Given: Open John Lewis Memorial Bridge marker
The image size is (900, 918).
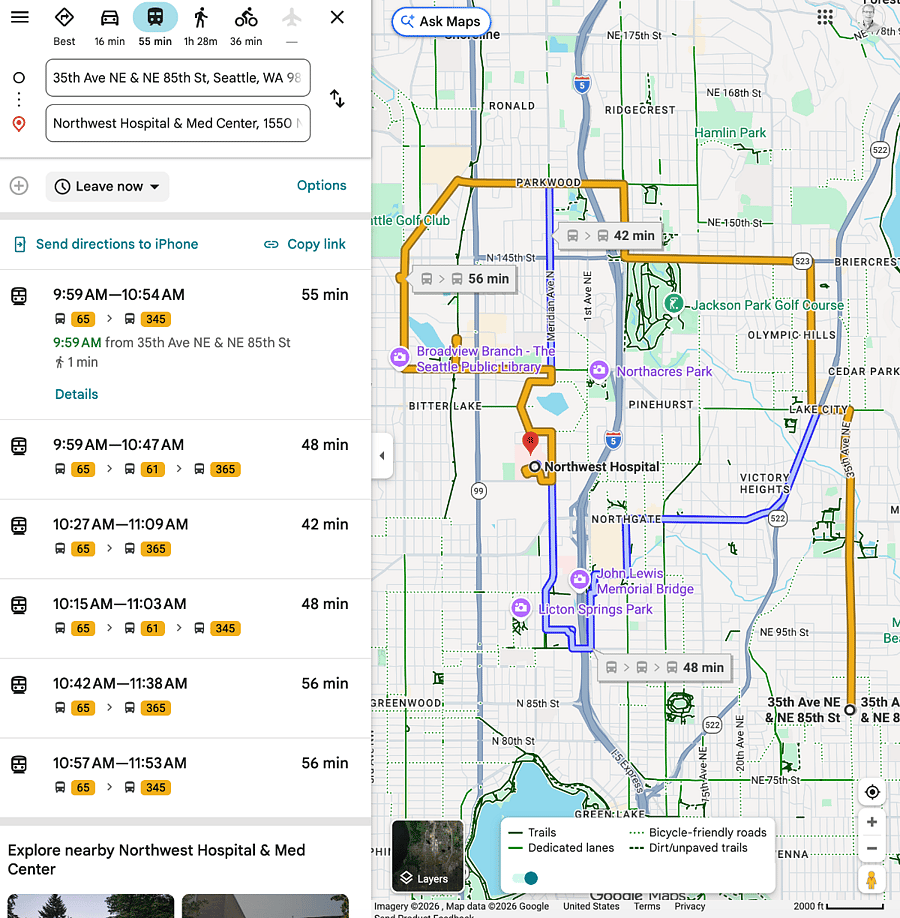Looking at the screenshot, I should pyautogui.click(x=579, y=580).
